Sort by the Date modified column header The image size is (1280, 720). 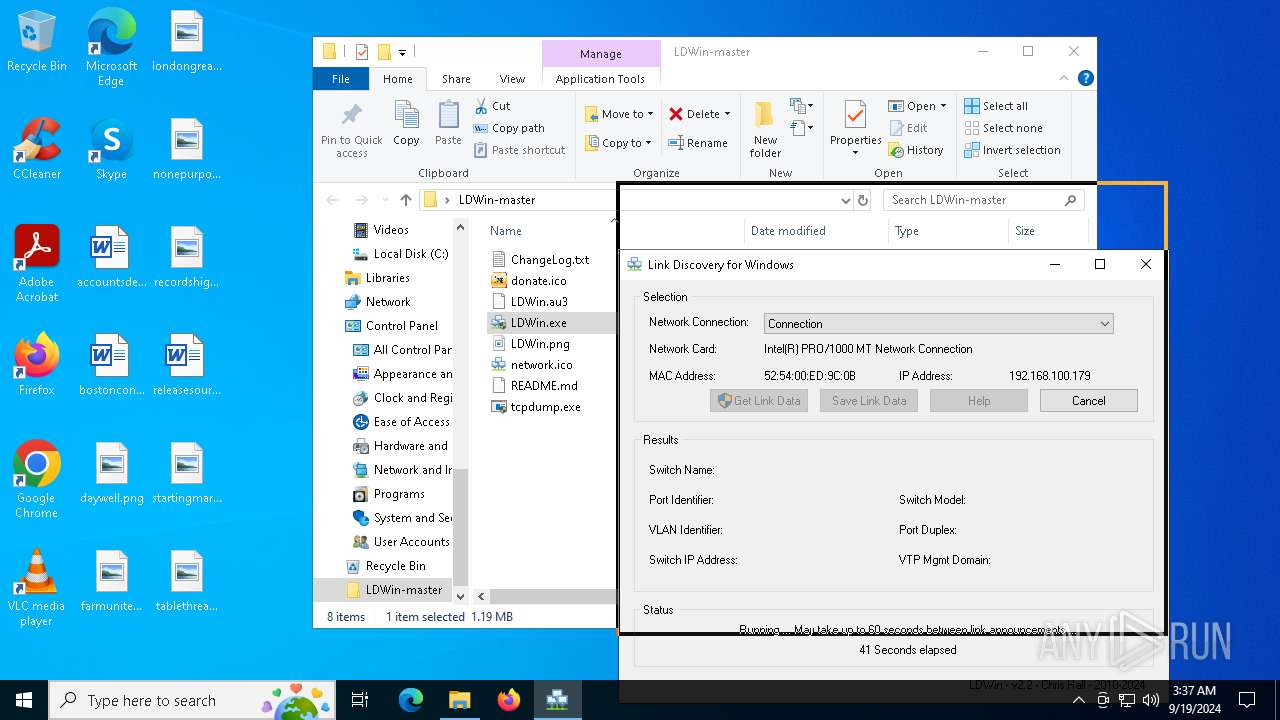[x=788, y=231]
